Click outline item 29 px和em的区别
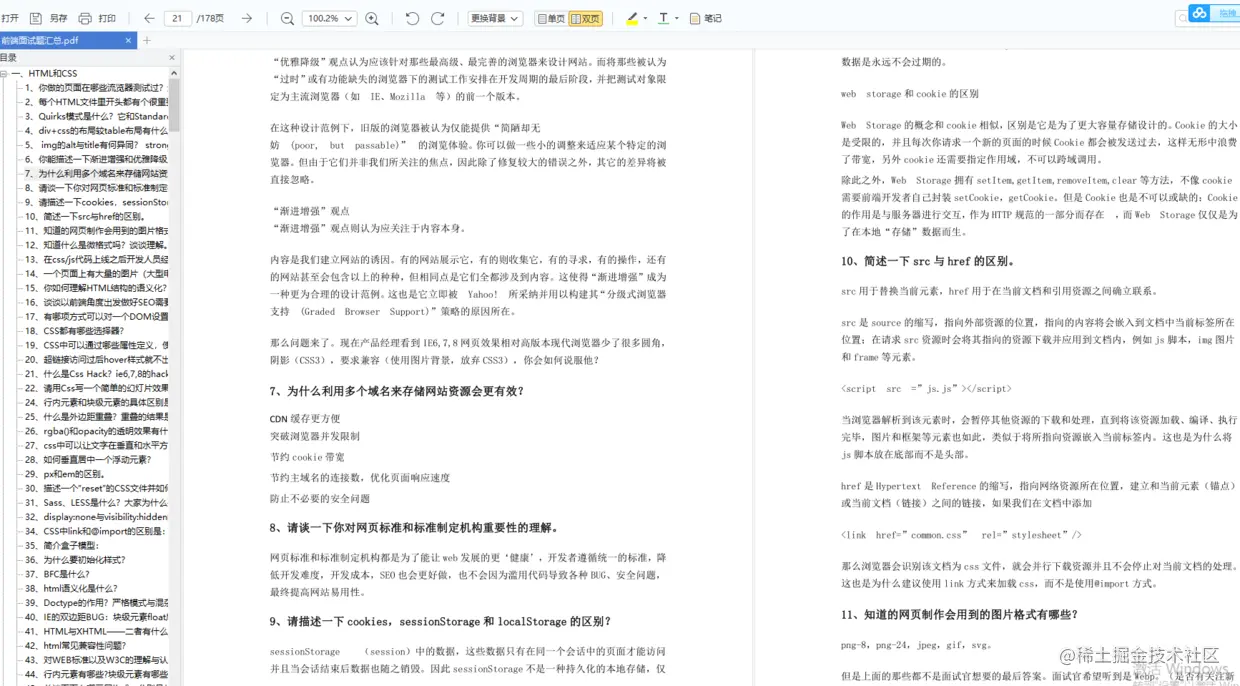Viewport: 1240px width, 686px height. pyautogui.click(x=65, y=474)
